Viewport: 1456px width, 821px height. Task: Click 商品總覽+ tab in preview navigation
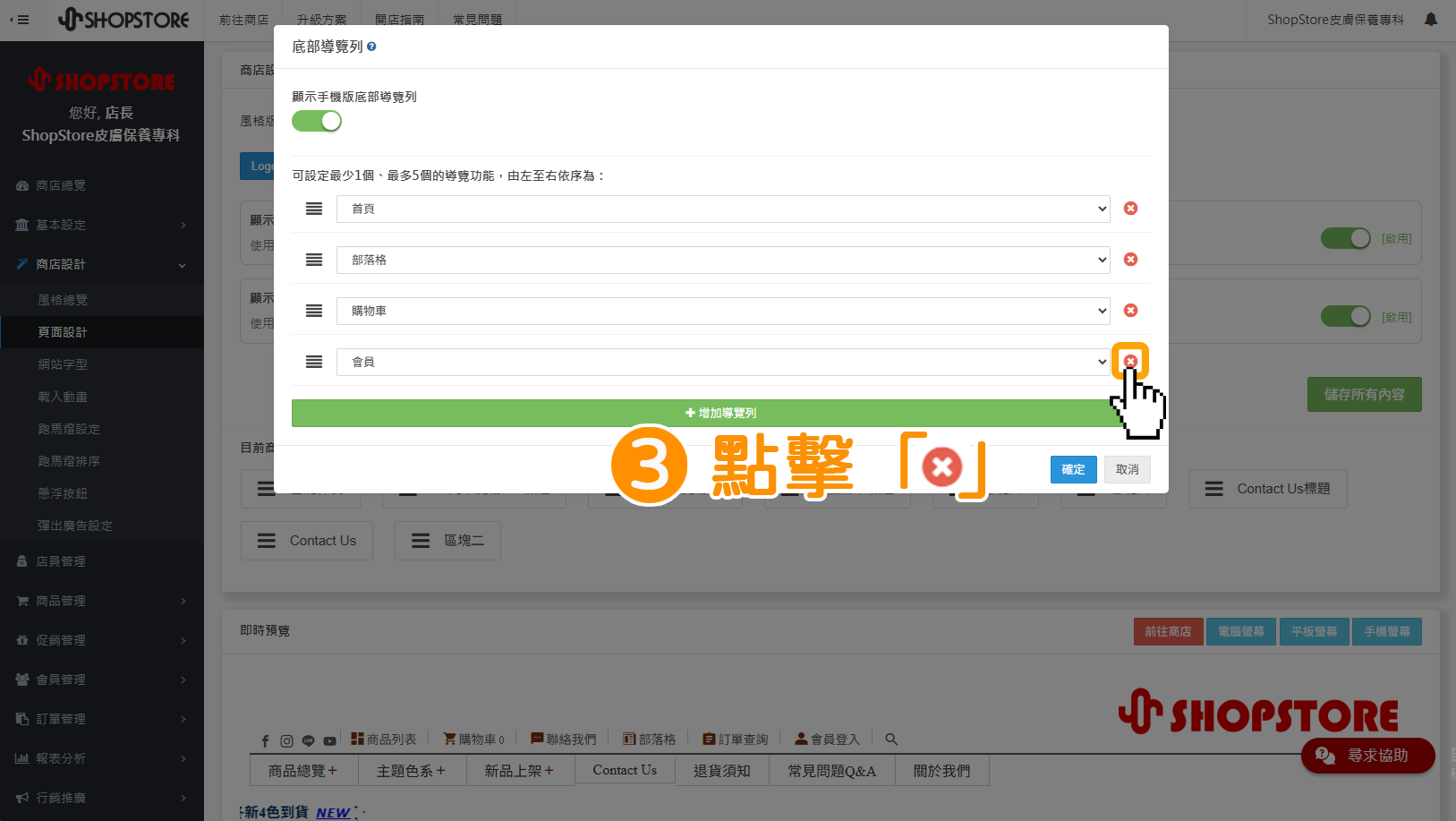[303, 770]
